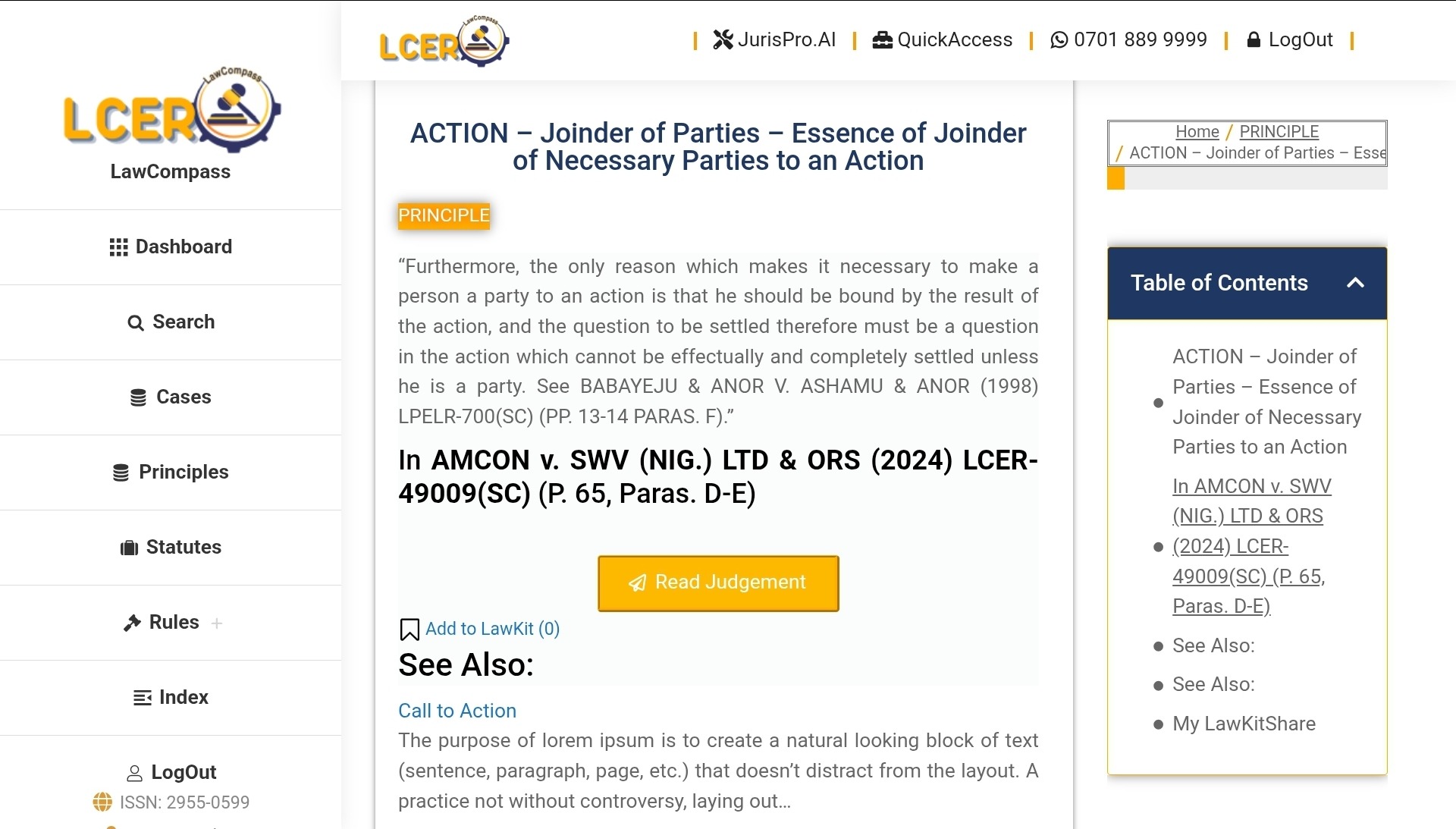The height and width of the screenshot is (829, 1456).
Task: Open the Call to Action link
Action: pos(457,711)
